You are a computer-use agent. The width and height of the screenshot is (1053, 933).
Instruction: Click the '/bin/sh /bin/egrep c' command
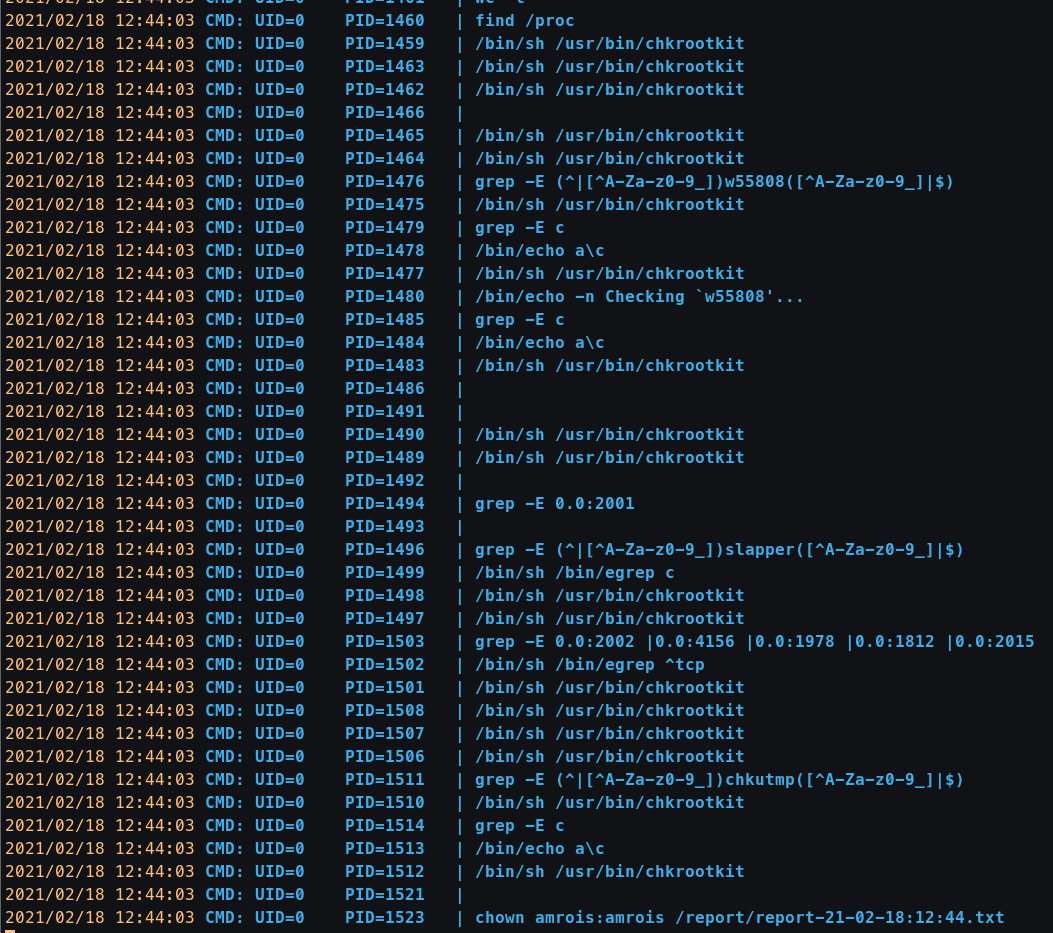574,572
